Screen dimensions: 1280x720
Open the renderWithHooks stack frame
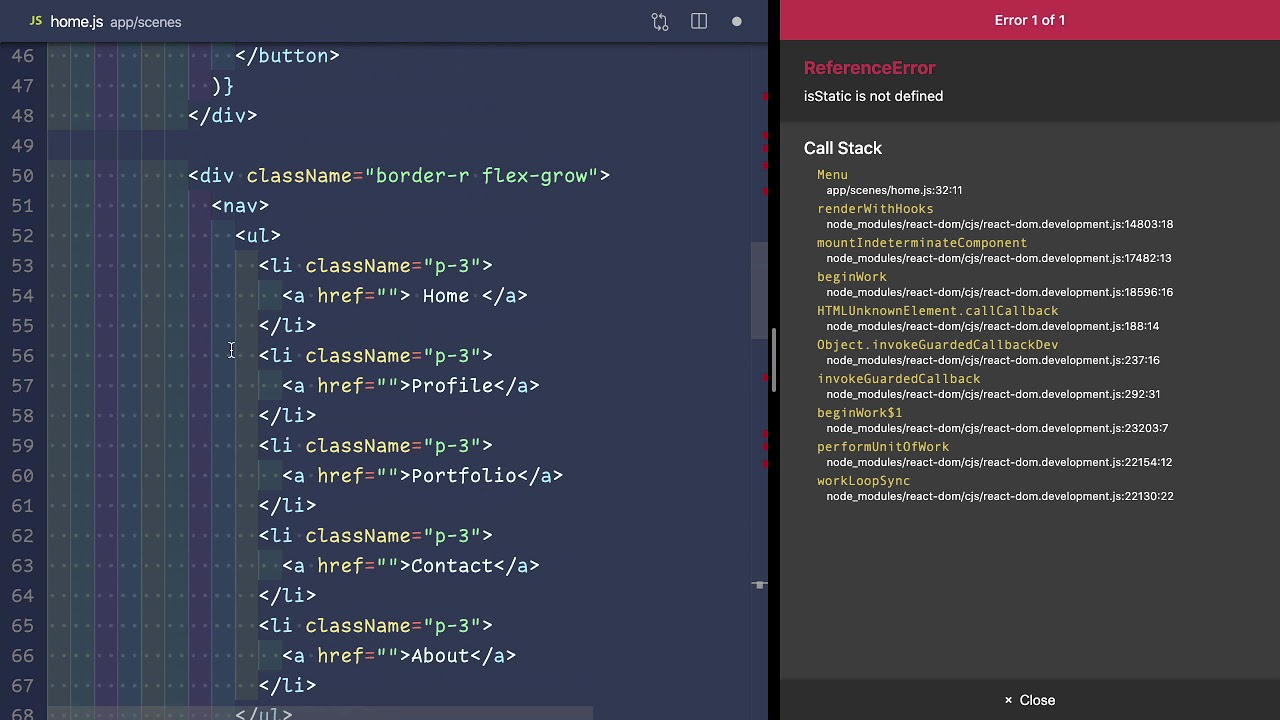tap(875, 209)
